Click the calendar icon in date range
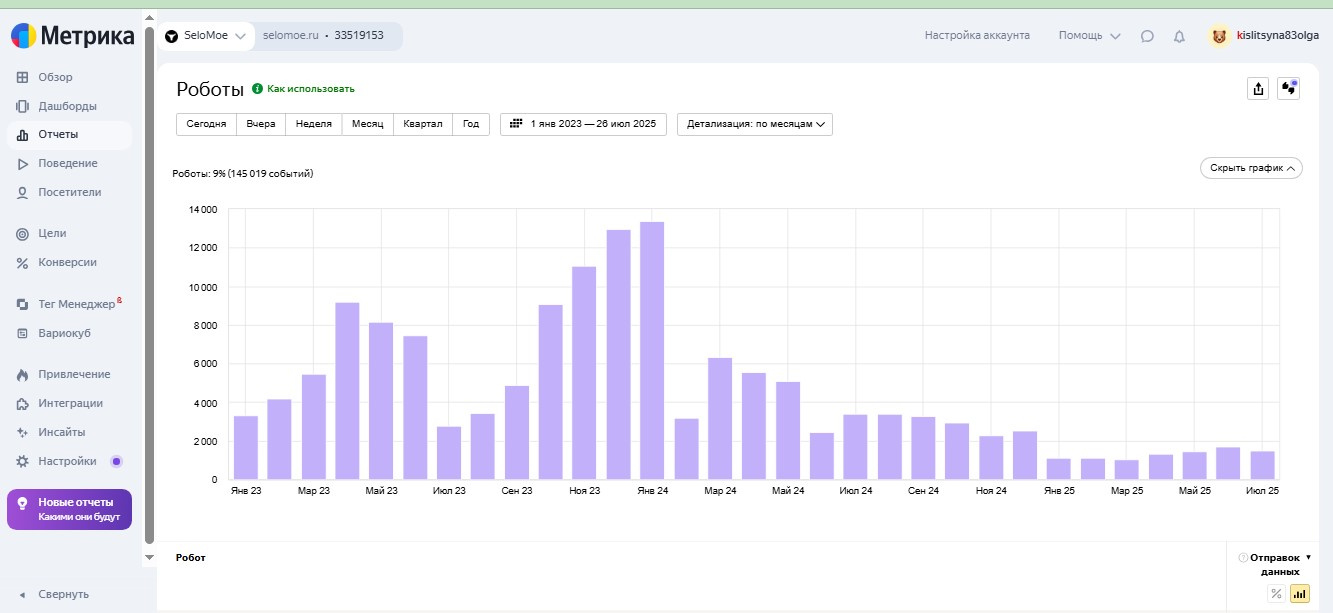 516,124
